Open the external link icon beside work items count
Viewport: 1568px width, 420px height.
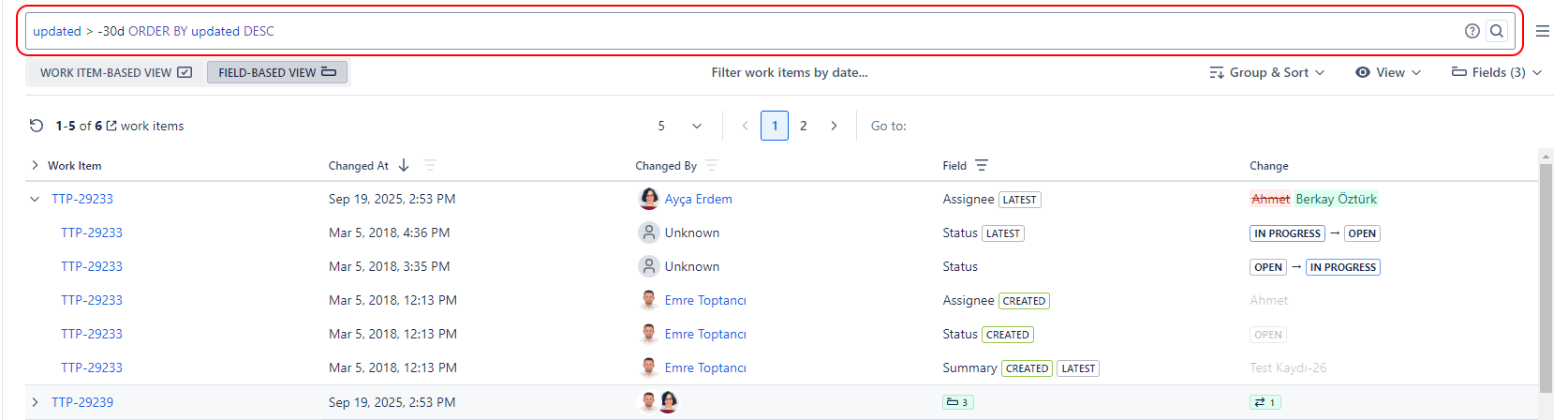[111, 126]
